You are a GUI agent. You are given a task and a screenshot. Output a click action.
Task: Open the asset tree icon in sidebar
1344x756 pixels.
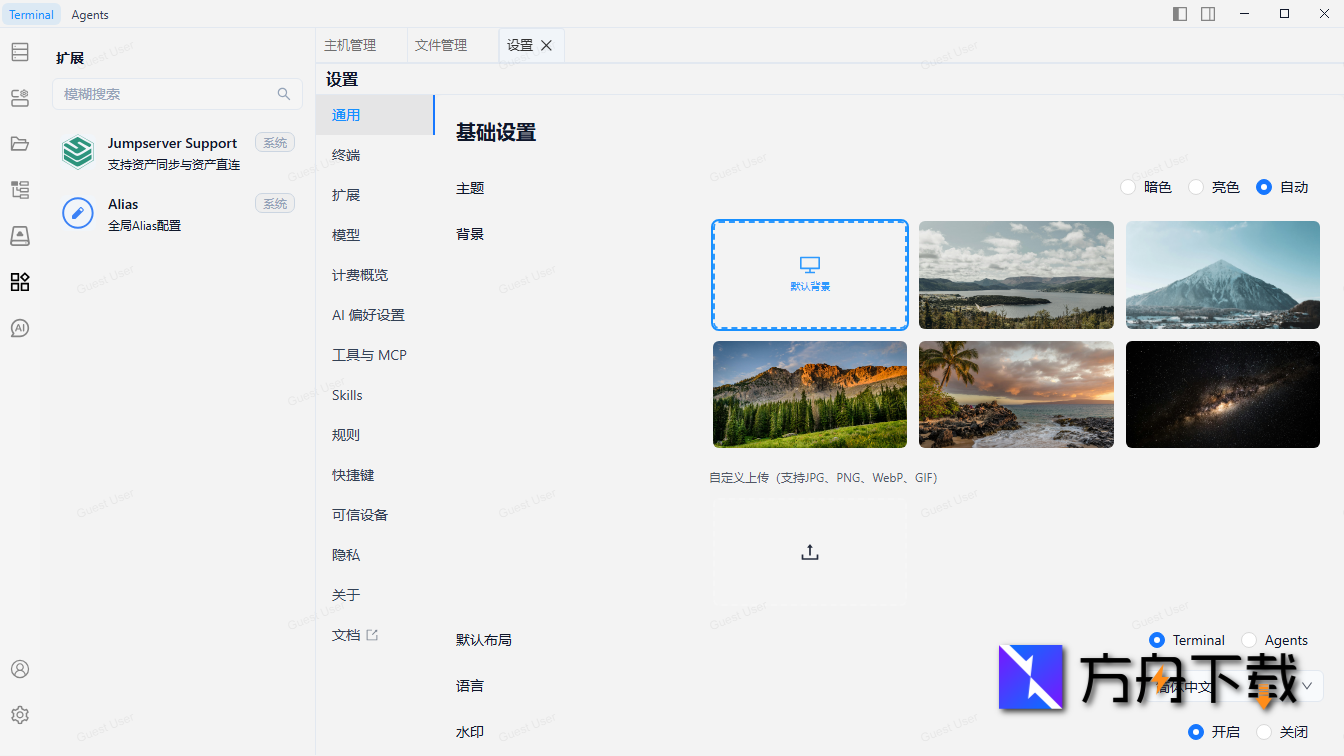coord(19,189)
